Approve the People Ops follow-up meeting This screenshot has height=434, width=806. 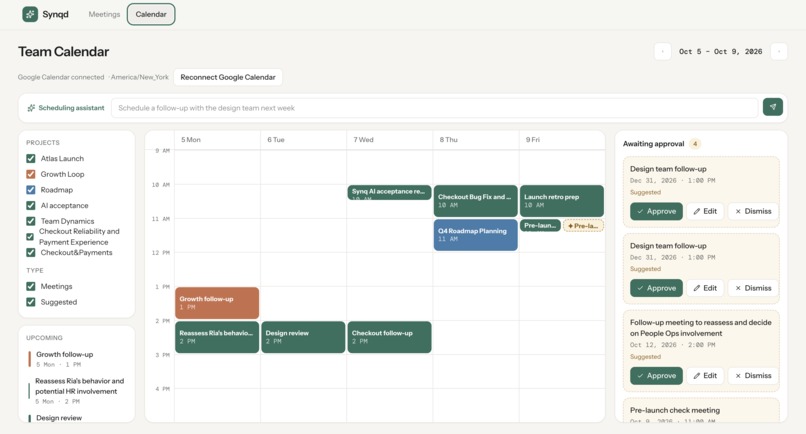point(656,376)
